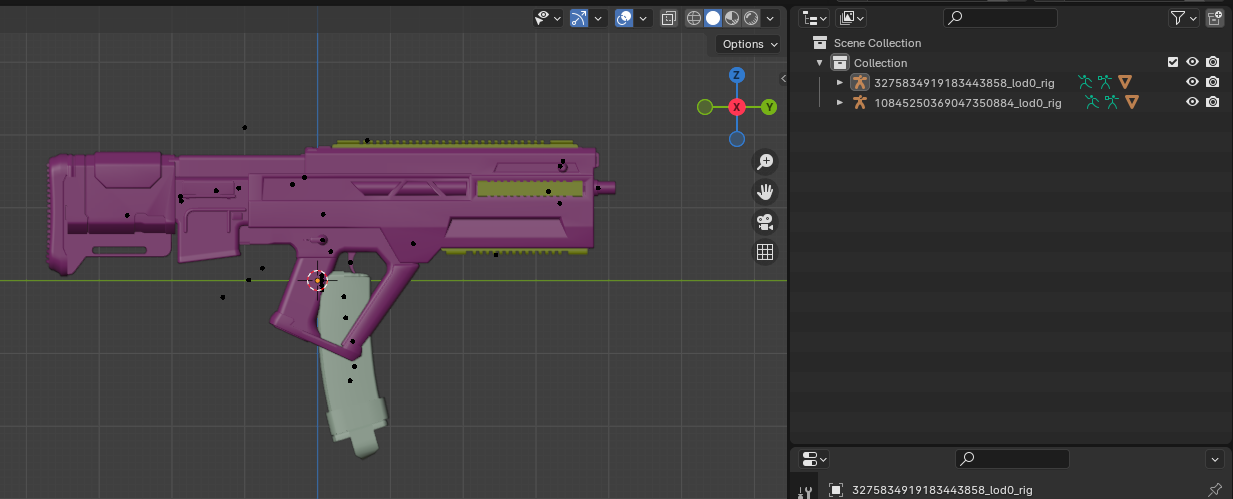Switch perspective/orthographic with the grid icon
The height and width of the screenshot is (499, 1233).
(x=765, y=252)
